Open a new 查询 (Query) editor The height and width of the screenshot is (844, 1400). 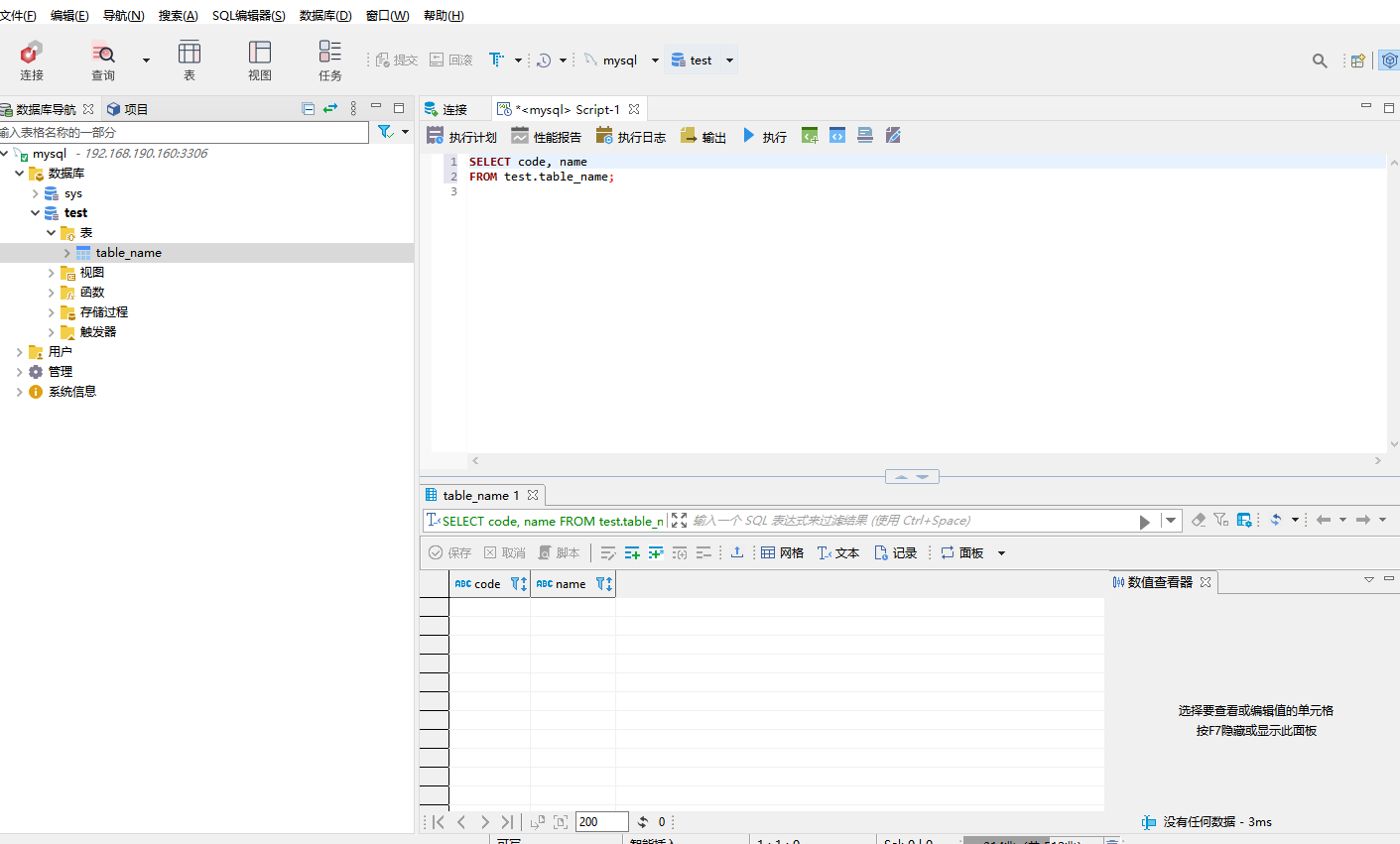click(103, 60)
